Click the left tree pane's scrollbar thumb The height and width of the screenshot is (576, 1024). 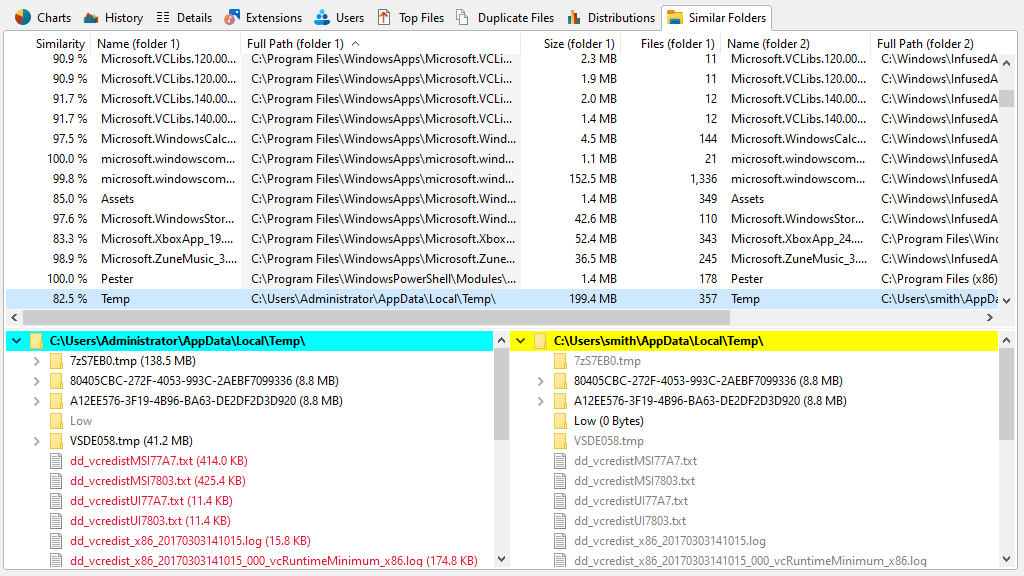pyautogui.click(x=502, y=394)
